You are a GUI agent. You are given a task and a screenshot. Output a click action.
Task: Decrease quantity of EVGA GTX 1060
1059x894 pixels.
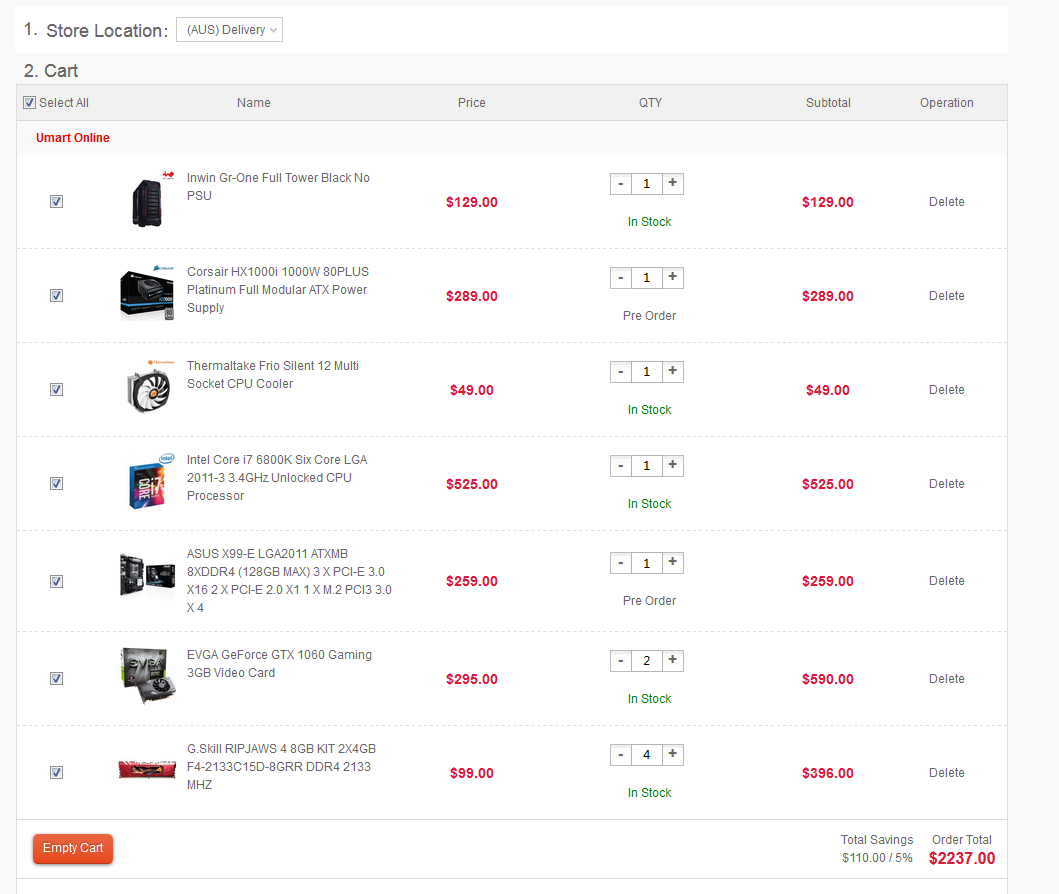[x=621, y=660]
